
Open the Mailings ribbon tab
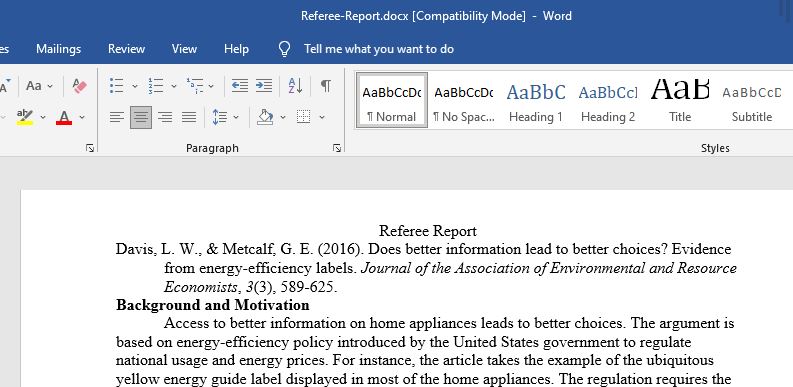tap(59, 49)
